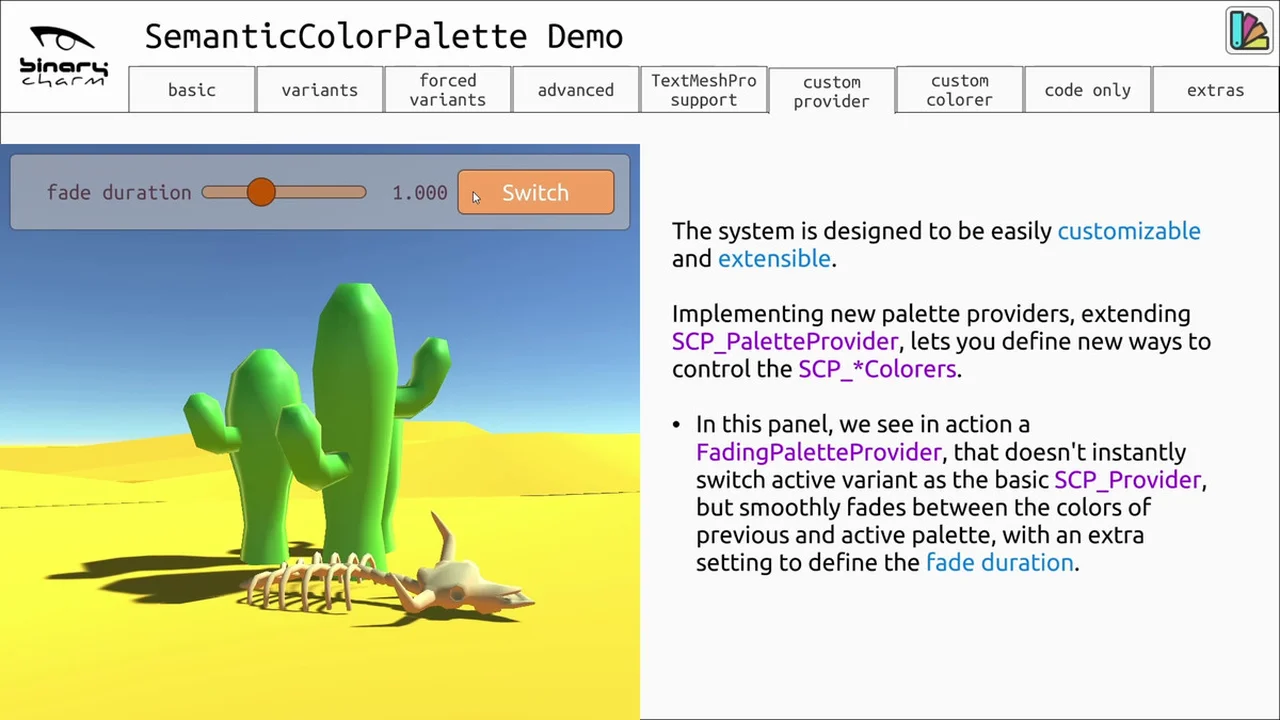Show the extras tab
1280x720 pixels.
coord(1215,90)
